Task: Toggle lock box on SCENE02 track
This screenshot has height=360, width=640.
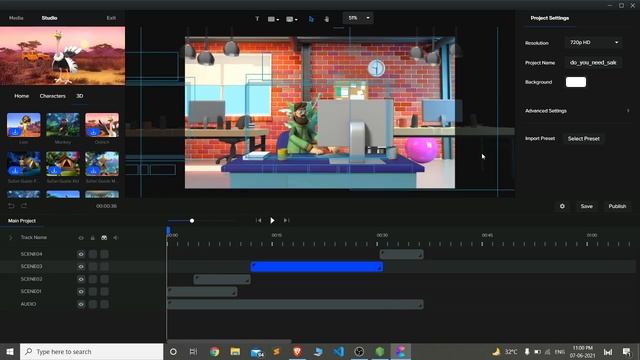Action: (x=93, y=279)
